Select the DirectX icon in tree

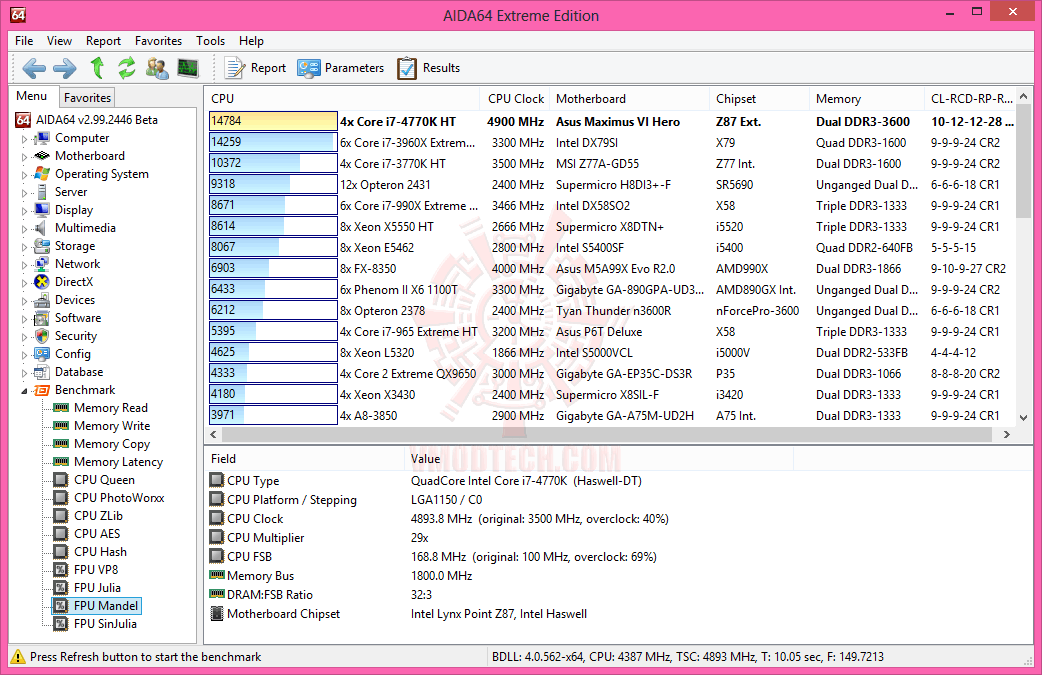42,282
